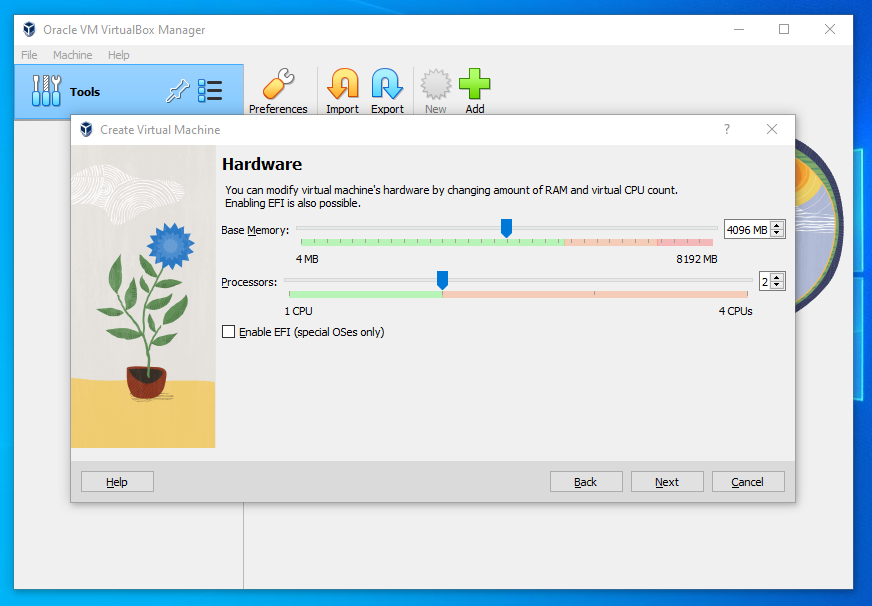Click the Processors count field
This screenshot has width=872, height=606.
point(765,282)
